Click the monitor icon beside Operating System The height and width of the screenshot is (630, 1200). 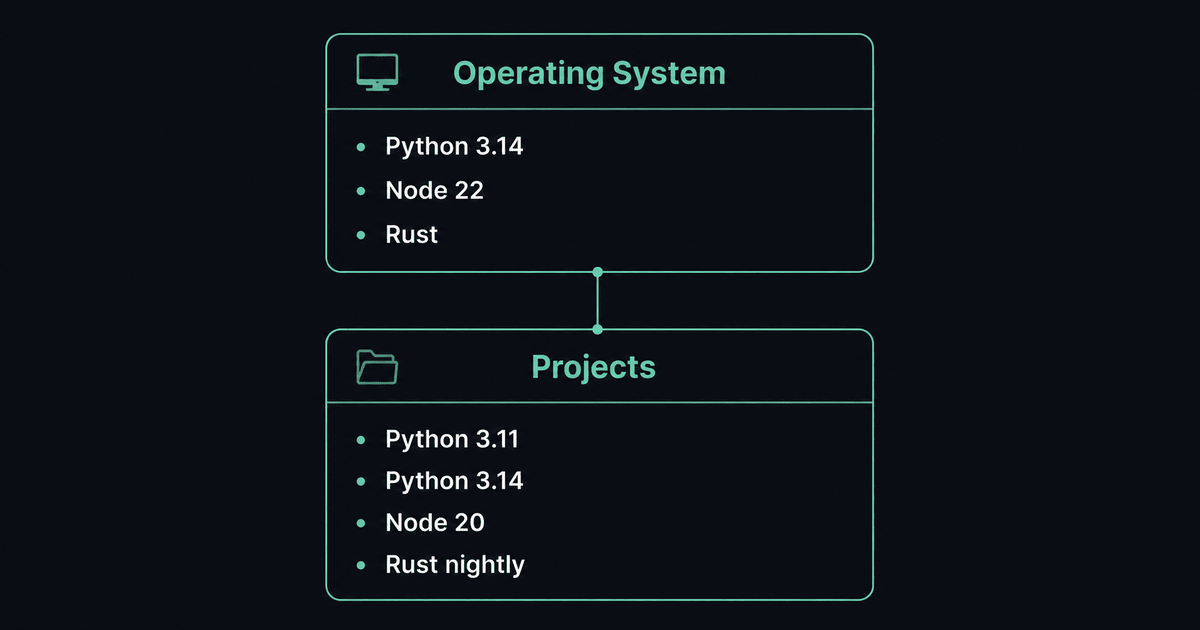(378, 72)
